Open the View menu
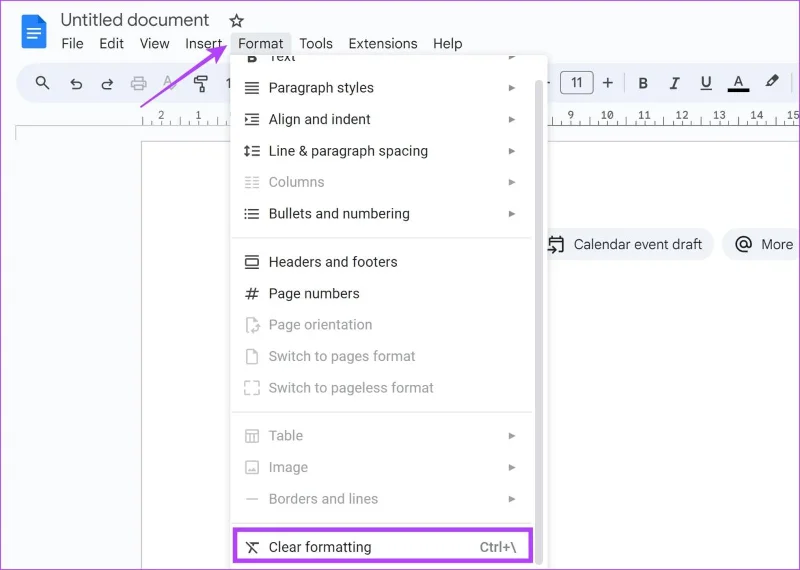Image resolution: width=800 pixels, height=570 pixels. point(154,44)
